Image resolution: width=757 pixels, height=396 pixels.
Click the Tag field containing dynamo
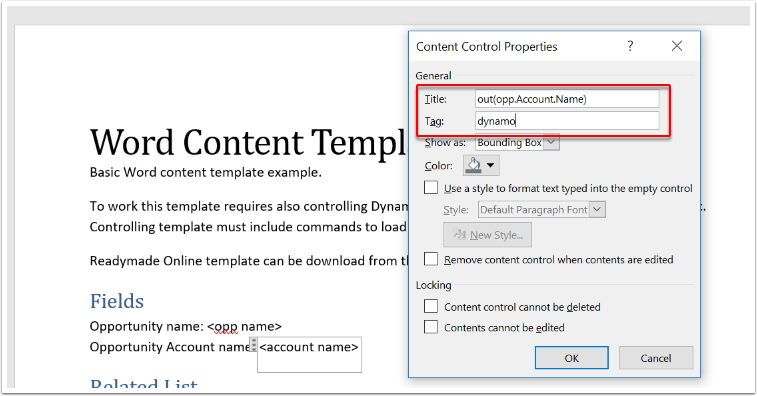point(567,121)
